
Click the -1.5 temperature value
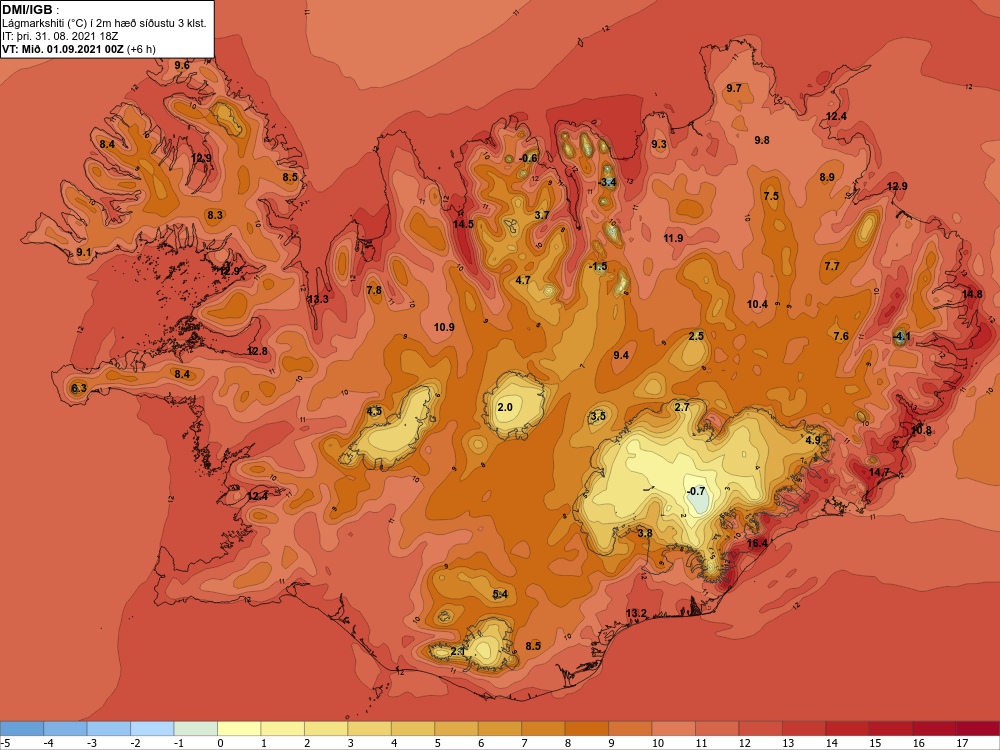pyautogui.click(x=598, y=266)
